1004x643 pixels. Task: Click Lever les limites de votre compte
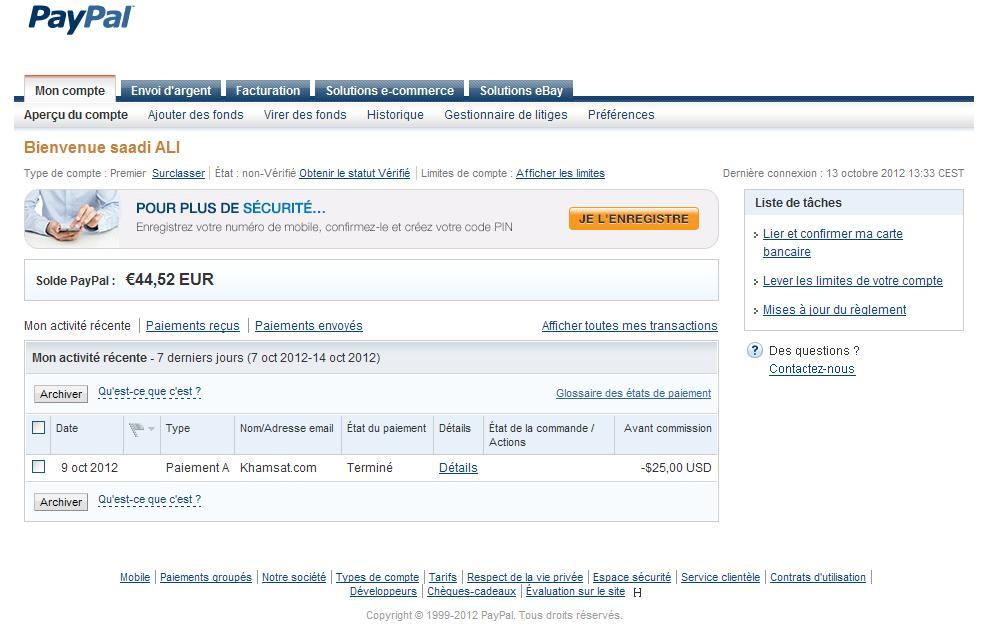pyautogui.click(x=852, y=281)
